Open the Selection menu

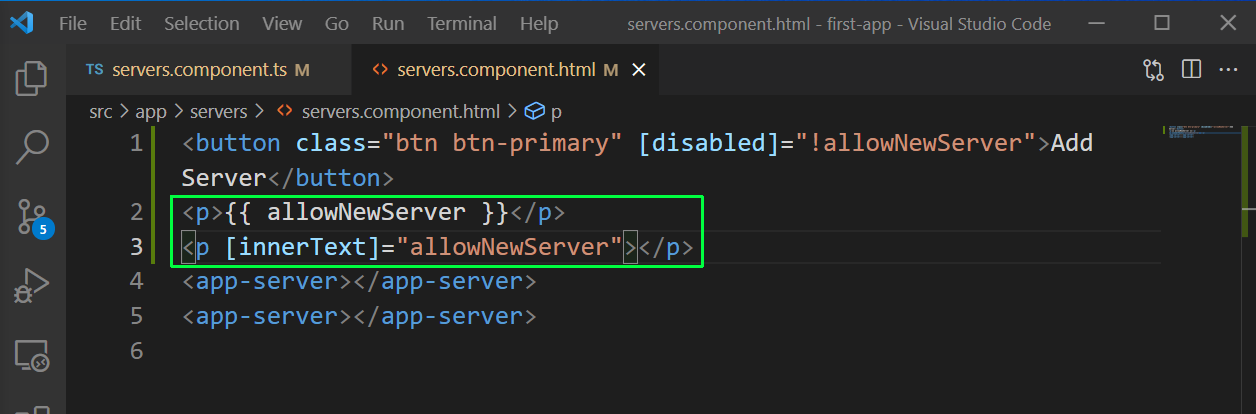pyautogui.click(x=202, y=23)
